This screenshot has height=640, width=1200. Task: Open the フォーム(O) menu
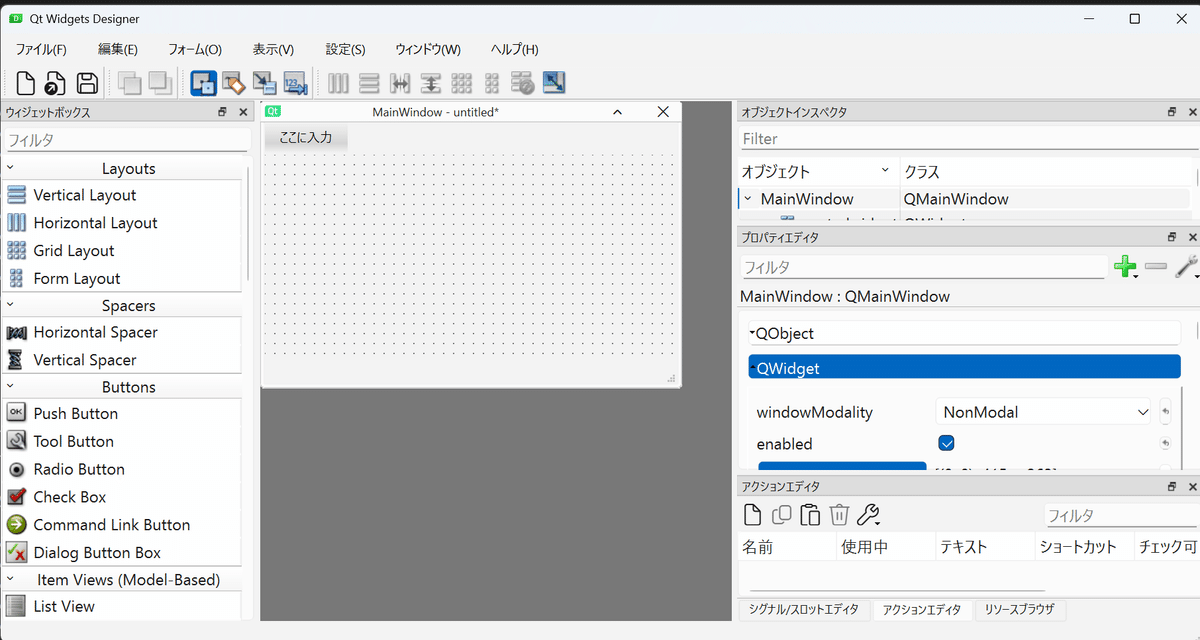pos(195,49)
